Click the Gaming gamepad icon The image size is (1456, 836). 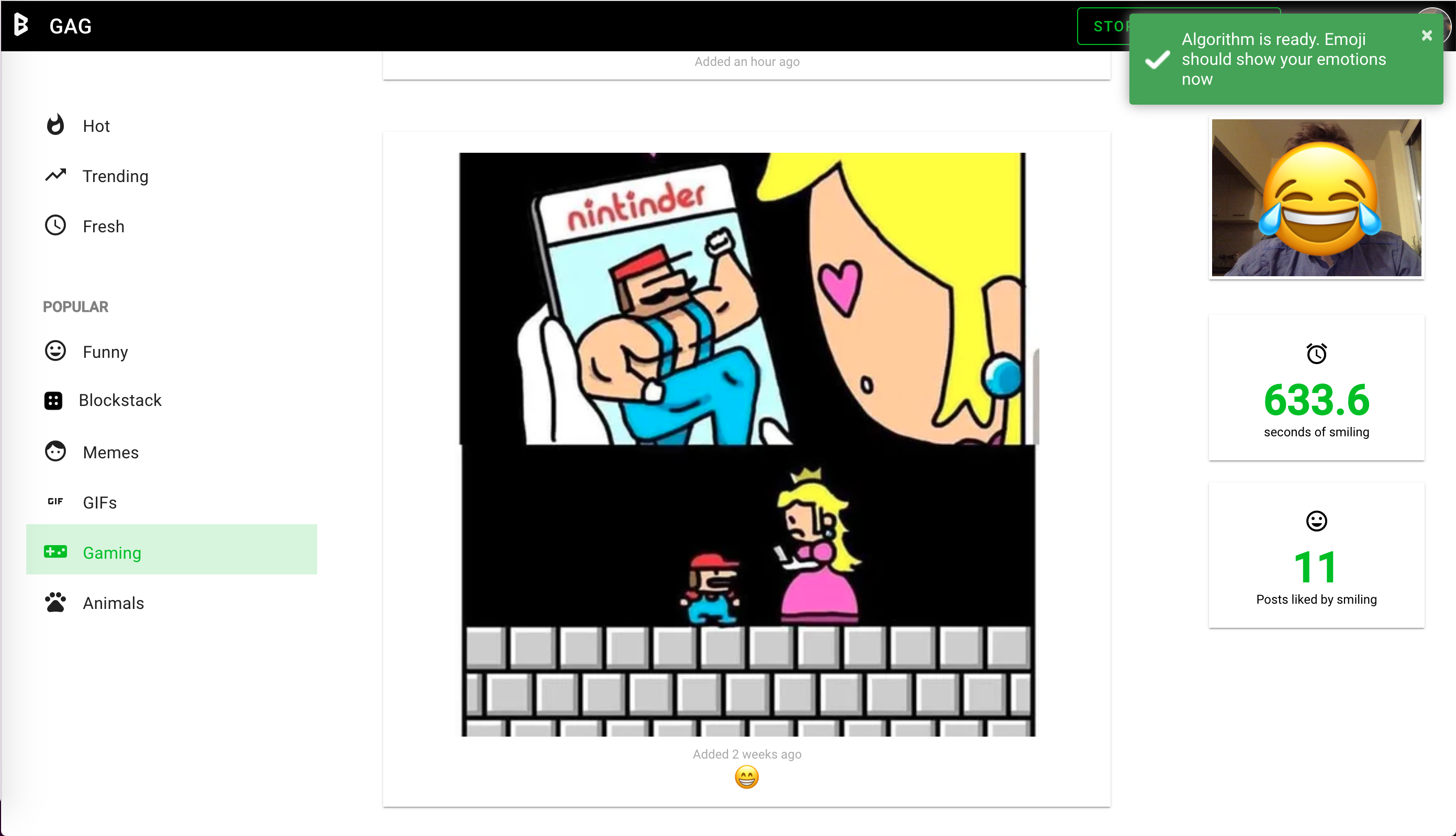point(55,552)
